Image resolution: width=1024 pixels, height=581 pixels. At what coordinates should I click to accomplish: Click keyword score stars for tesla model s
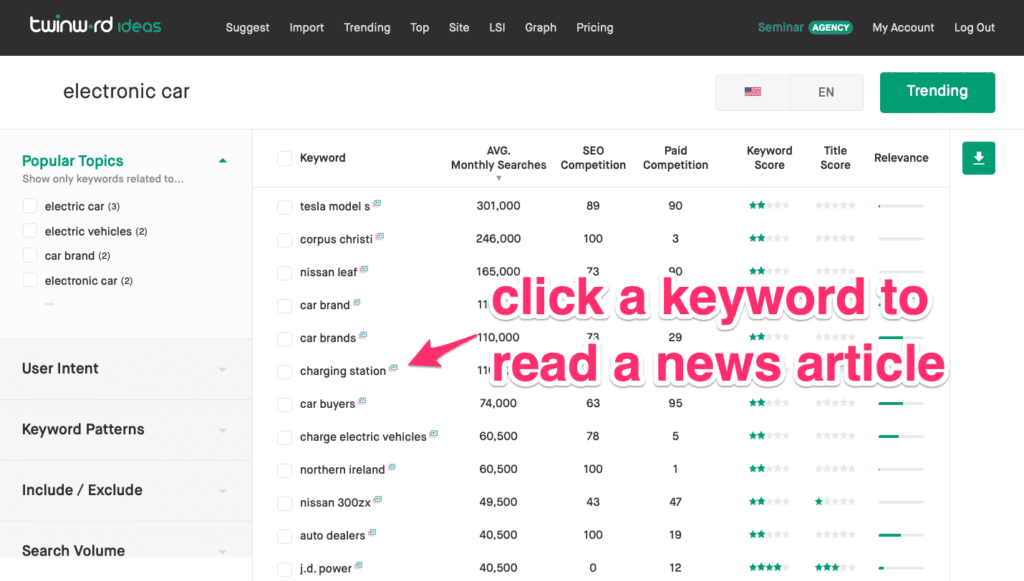(x=769, y=206)
